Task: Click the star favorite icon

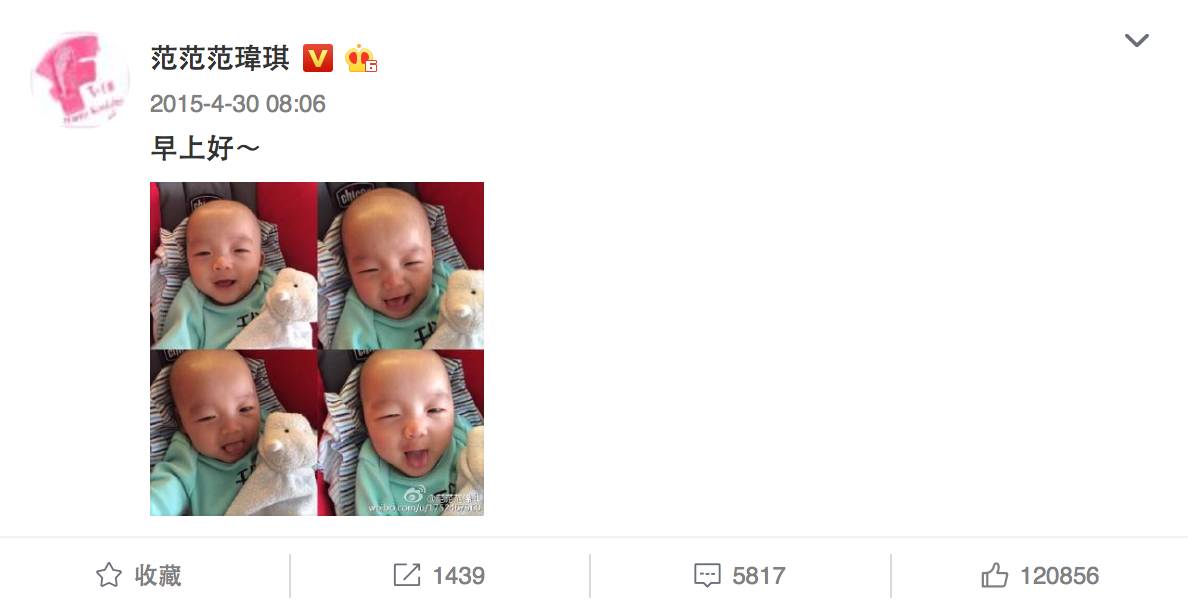Action: click(109, 576)
